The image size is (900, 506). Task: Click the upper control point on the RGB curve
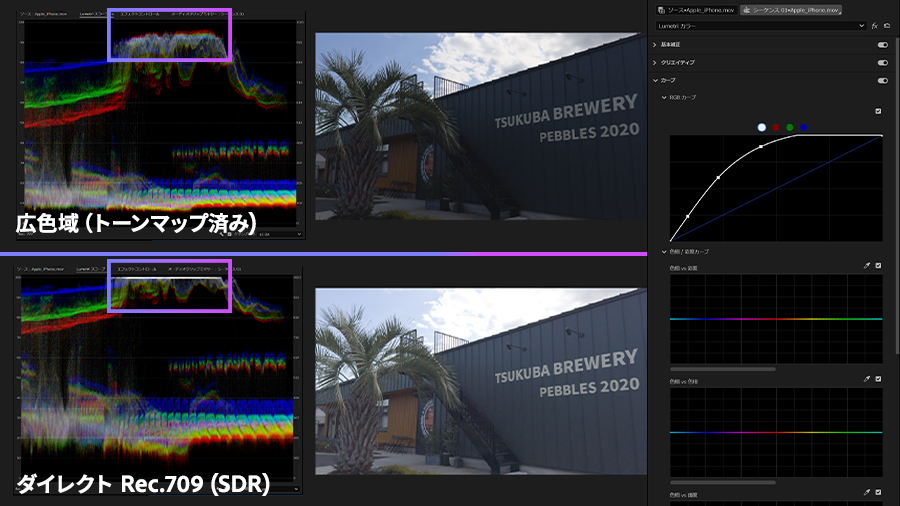click(x=761, y=147)
